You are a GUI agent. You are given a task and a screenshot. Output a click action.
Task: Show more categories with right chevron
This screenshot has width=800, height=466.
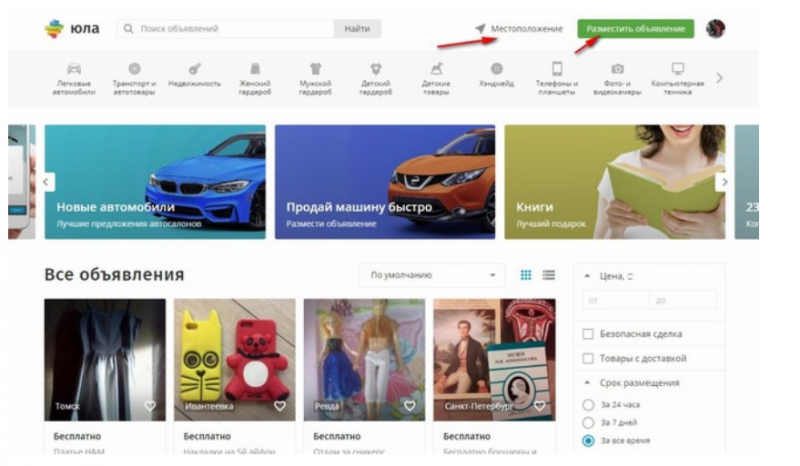click(x=719, y=78)
